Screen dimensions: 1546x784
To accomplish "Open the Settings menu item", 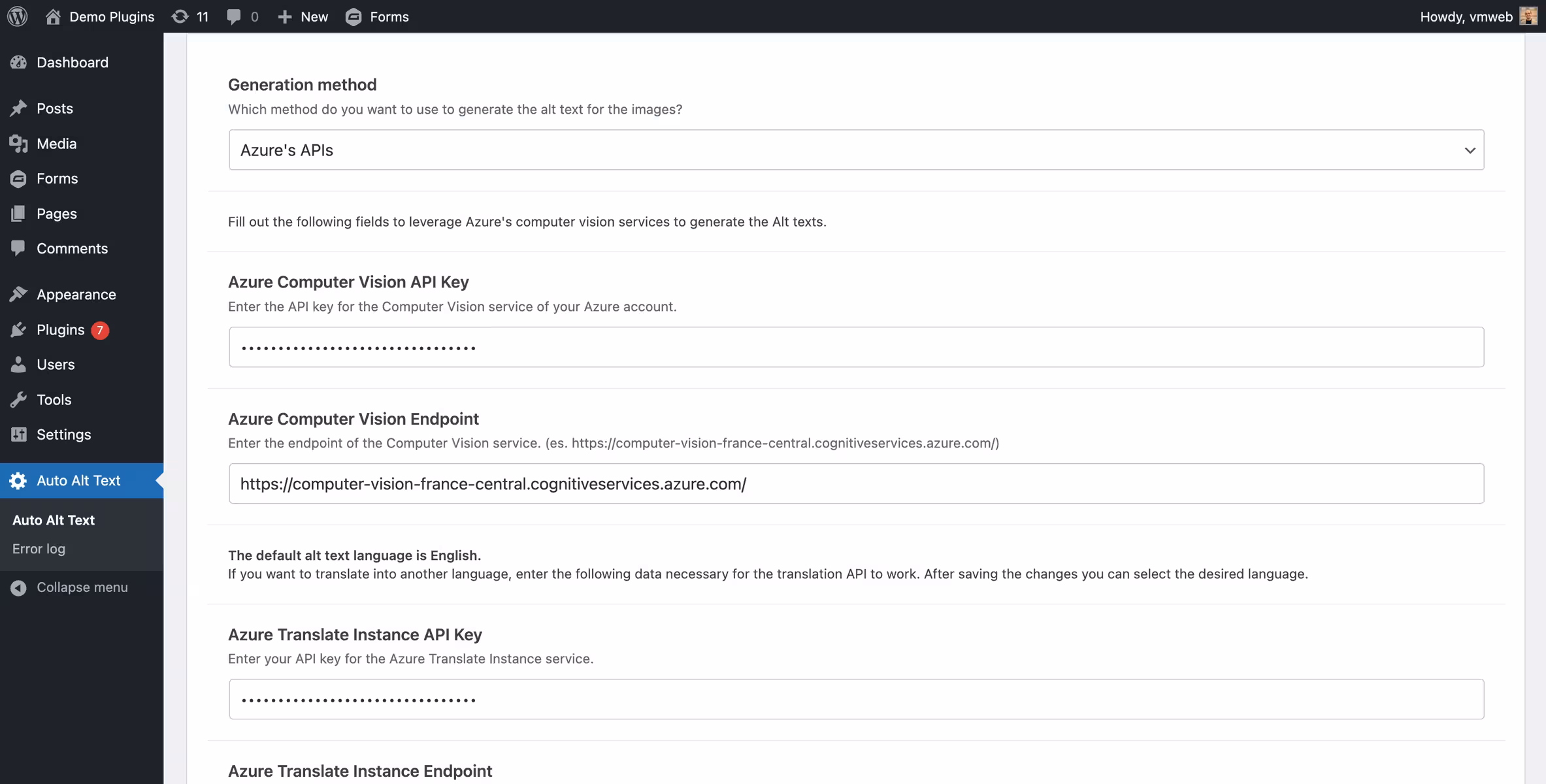I will 82,434.
